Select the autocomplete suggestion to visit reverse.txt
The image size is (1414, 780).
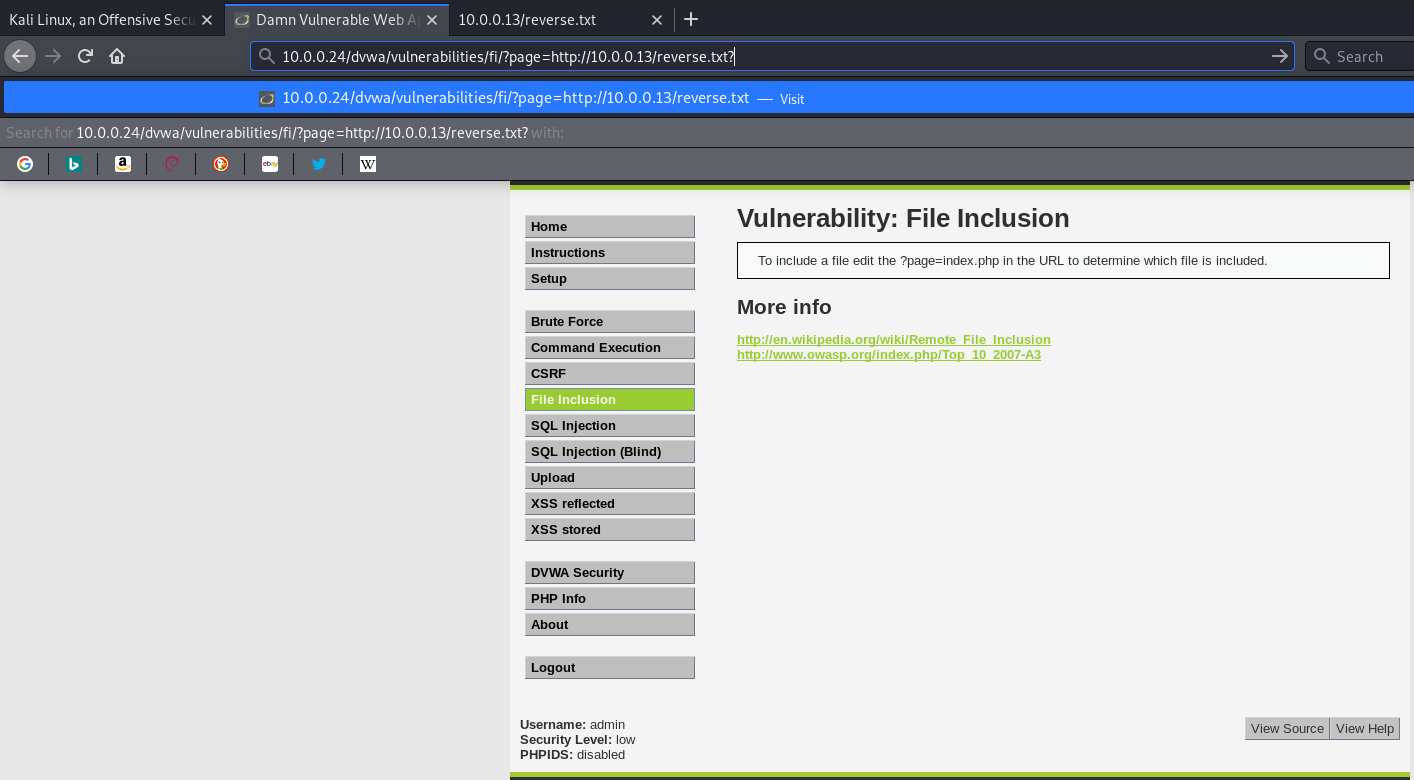[707, 98]
